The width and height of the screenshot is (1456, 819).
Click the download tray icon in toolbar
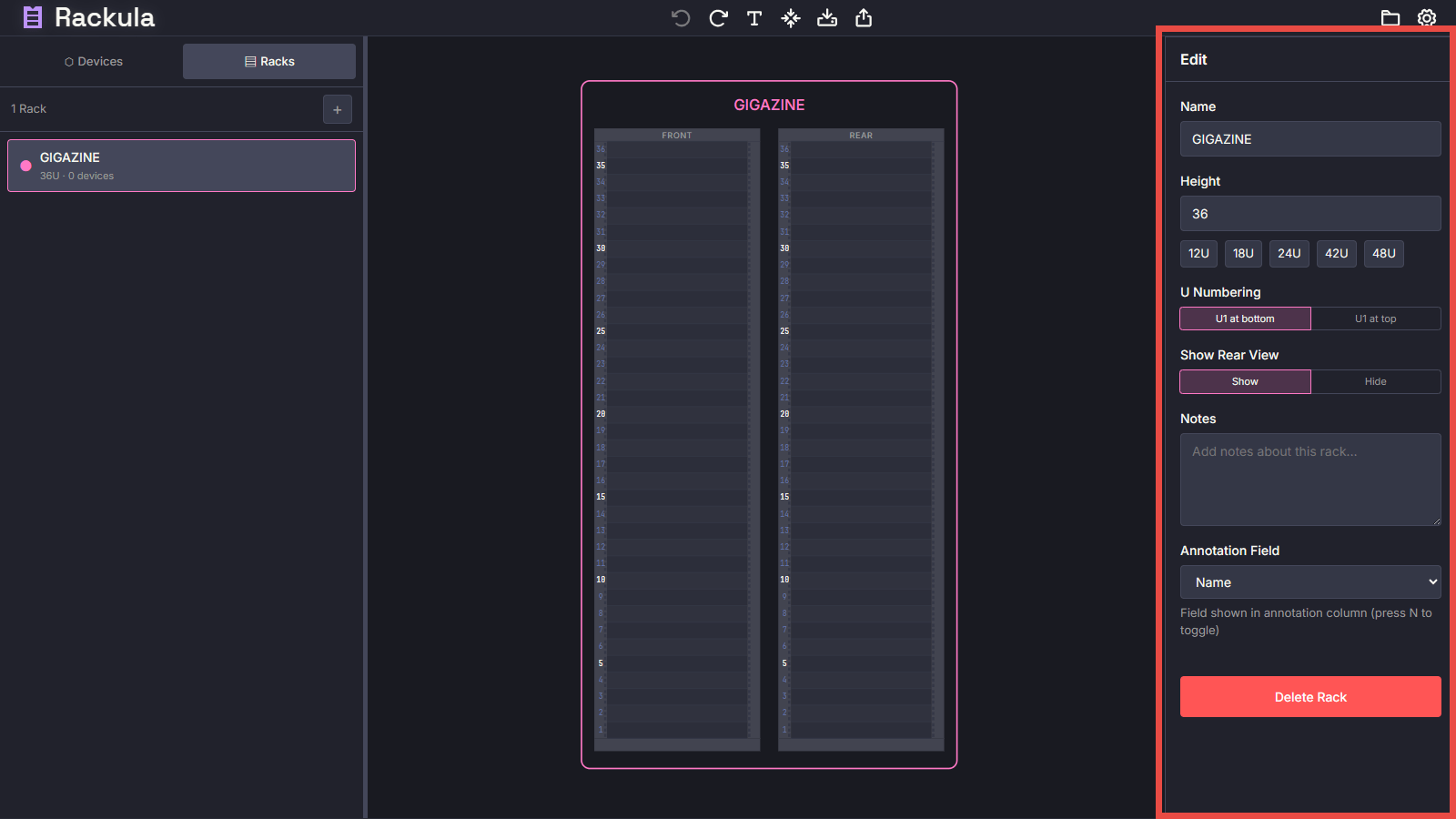[827, 18]
